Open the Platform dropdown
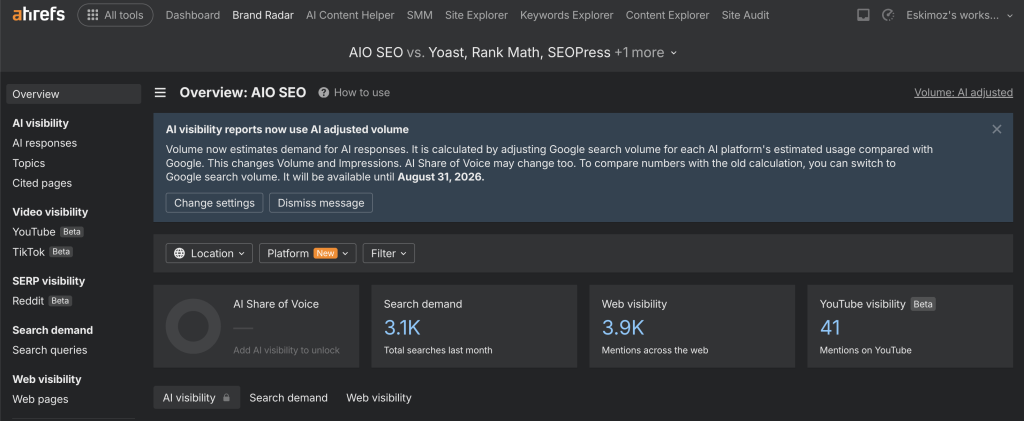 308,253
